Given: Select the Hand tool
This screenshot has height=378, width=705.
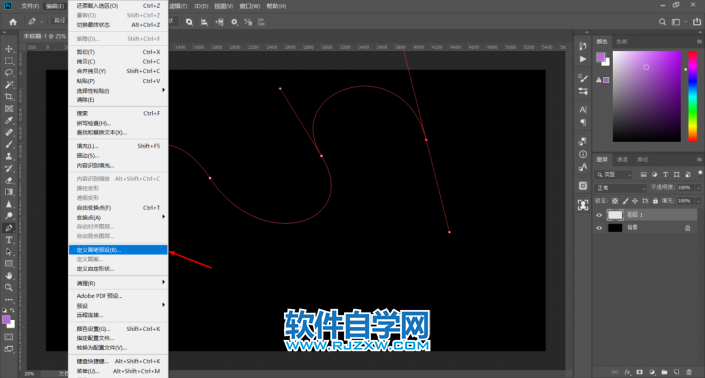Looking at the screenshot, I should click(x=9, y=276).
